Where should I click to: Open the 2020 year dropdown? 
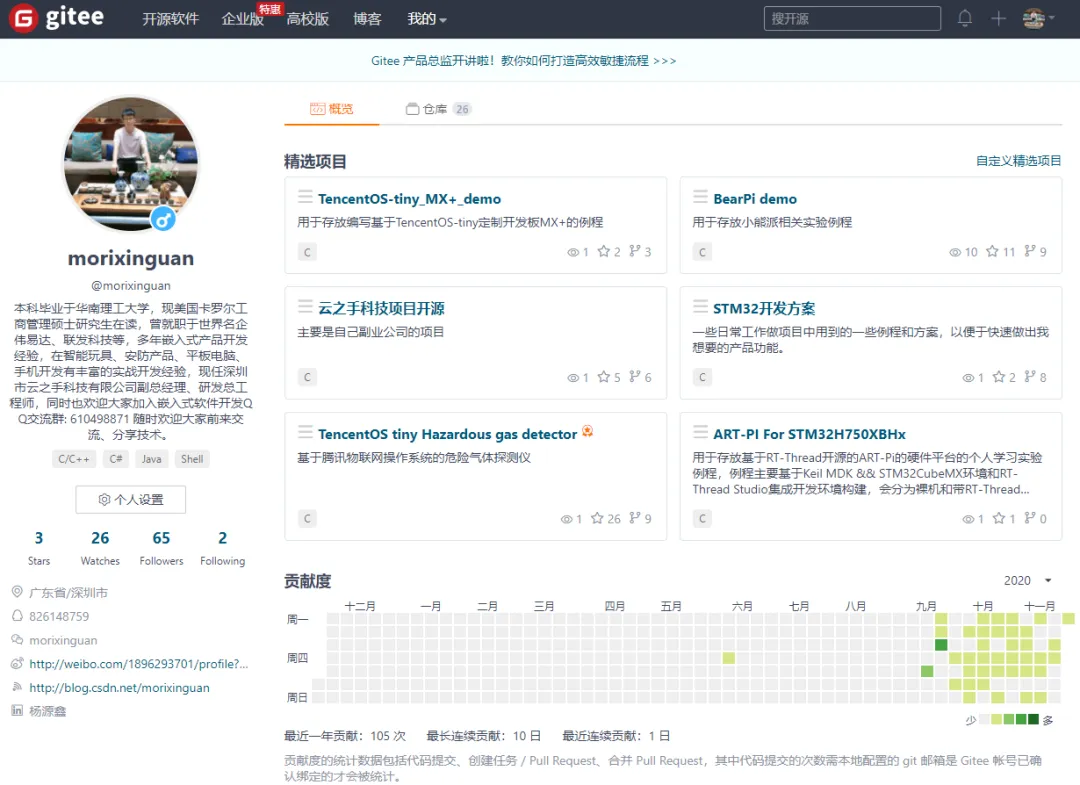1027,580
